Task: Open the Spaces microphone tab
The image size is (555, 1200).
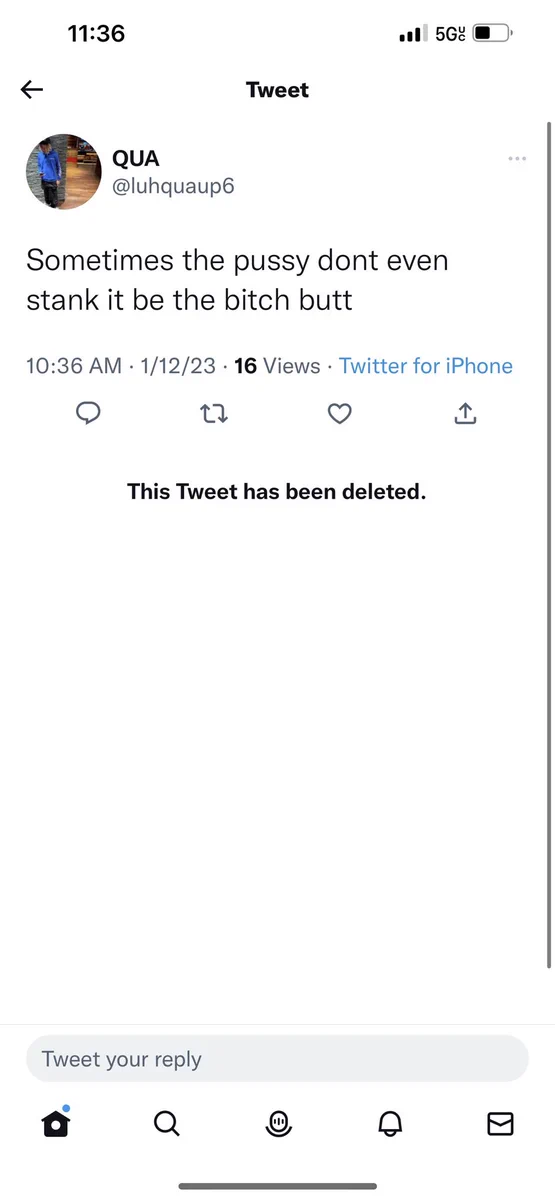Action: click(278, 1124)
